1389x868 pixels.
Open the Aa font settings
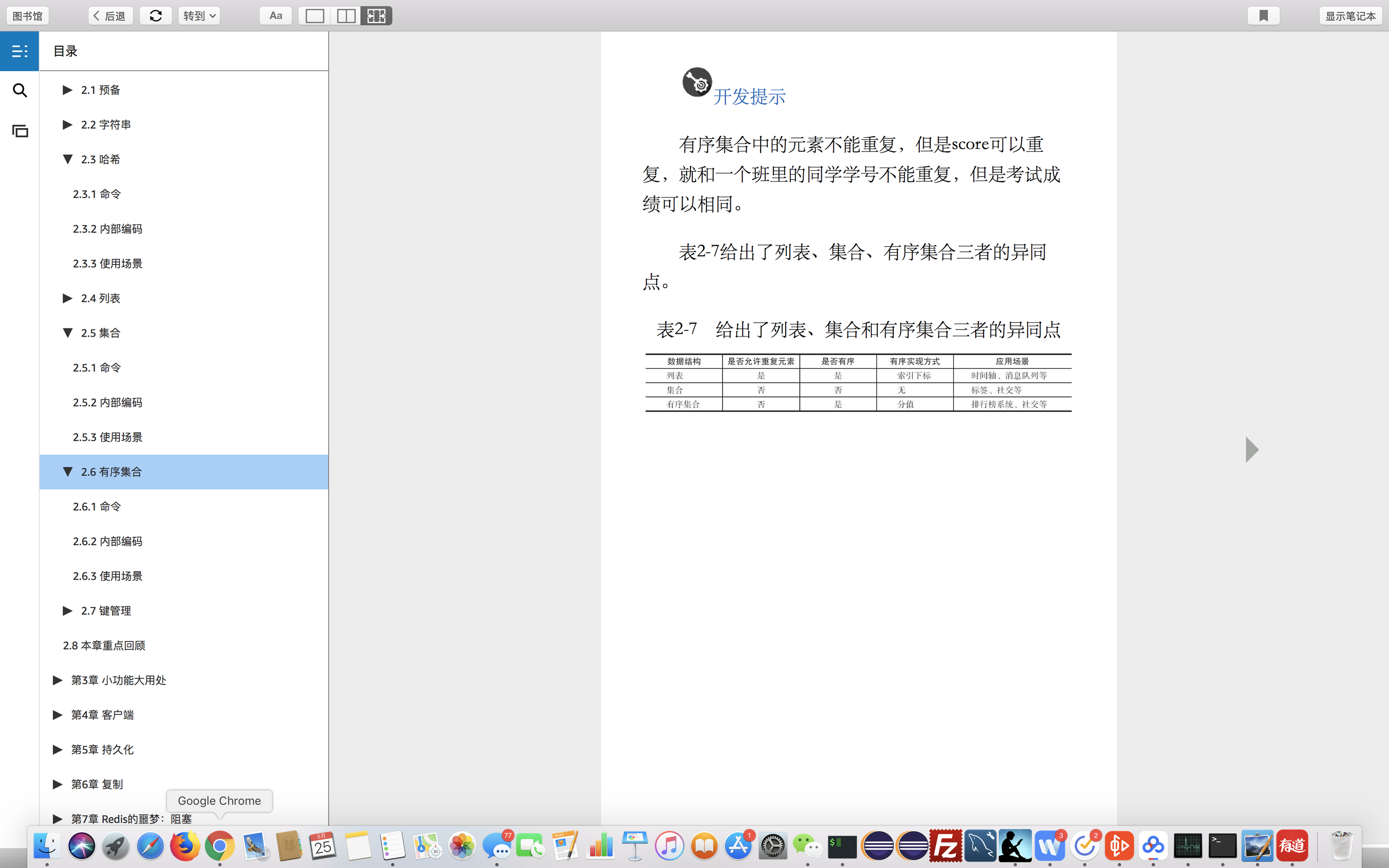(276, 16)
